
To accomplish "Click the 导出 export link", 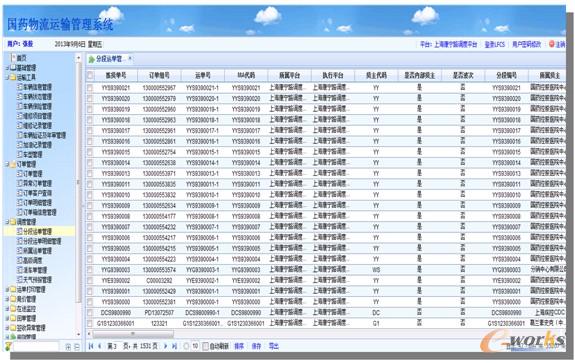I will (x=274, y=346).
